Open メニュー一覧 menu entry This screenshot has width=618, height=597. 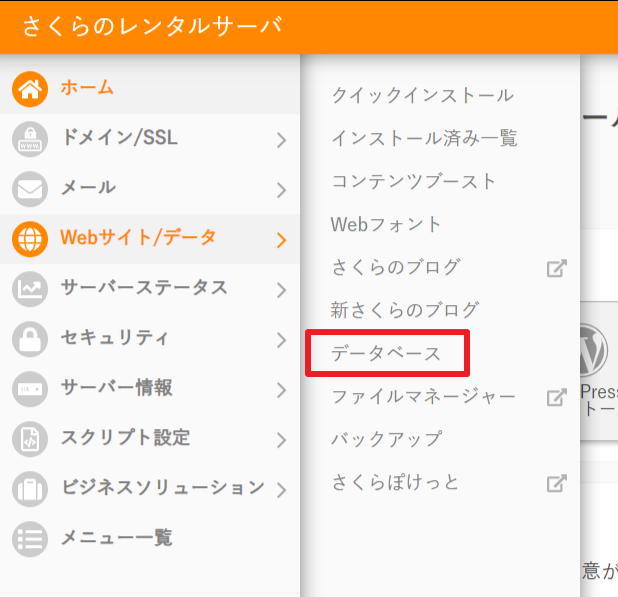[150, 539]
